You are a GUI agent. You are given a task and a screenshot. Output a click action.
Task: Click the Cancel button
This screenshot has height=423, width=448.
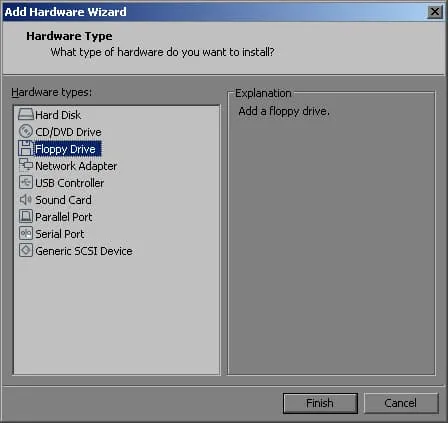[401, 403]
